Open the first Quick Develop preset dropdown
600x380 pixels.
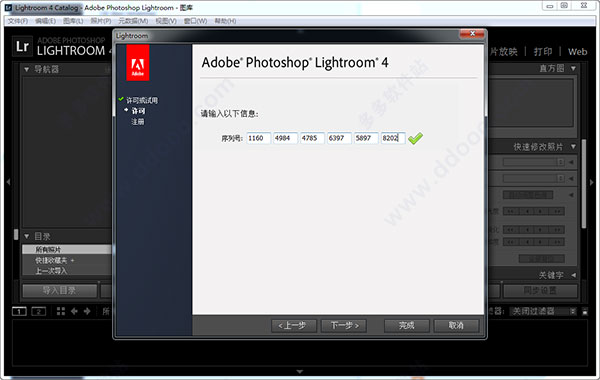[x=534, y=162]
